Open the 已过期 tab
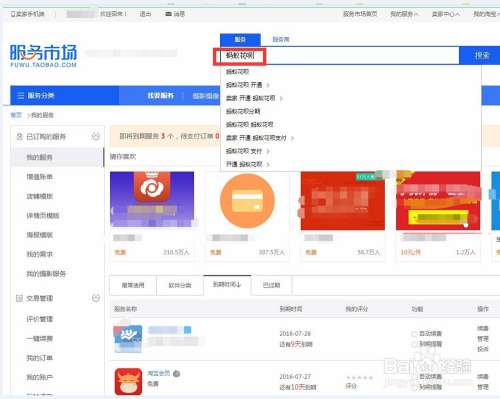This screenshot has height=399, width=500. (x=271, y=285)
